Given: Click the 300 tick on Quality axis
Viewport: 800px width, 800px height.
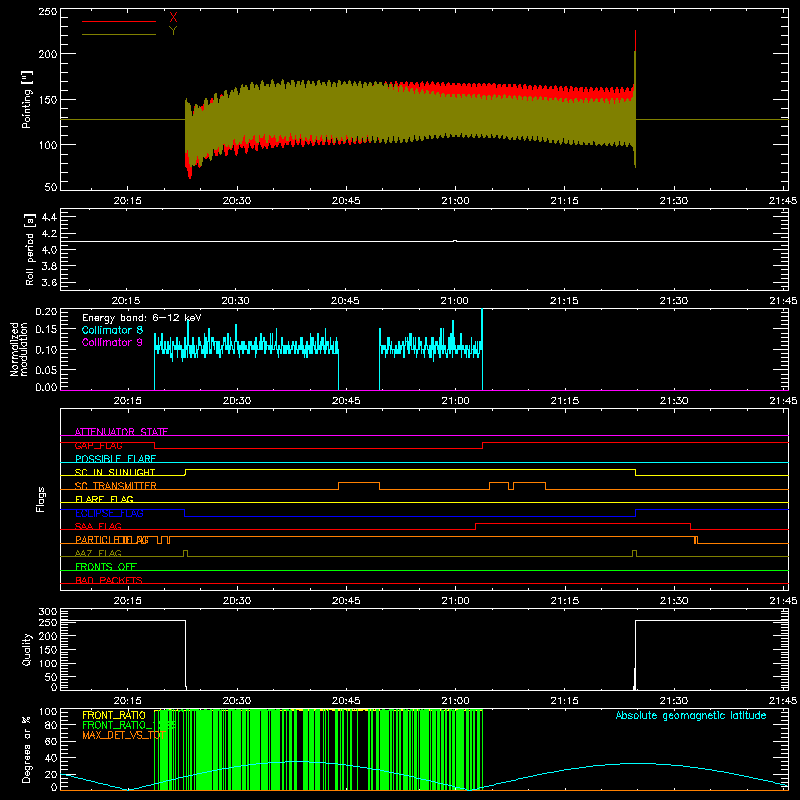Looking at the screenshot, I should click(x=48, y=612).
